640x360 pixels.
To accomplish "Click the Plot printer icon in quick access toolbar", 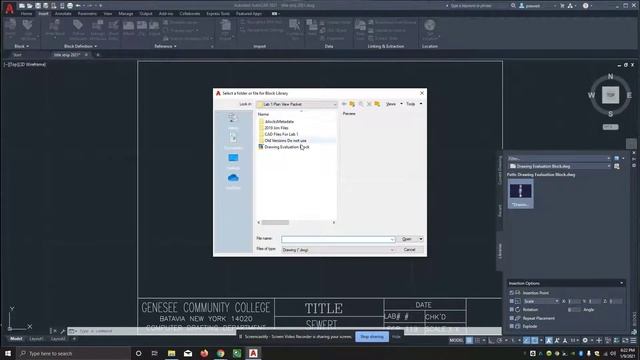I will (x=70, y=6).
